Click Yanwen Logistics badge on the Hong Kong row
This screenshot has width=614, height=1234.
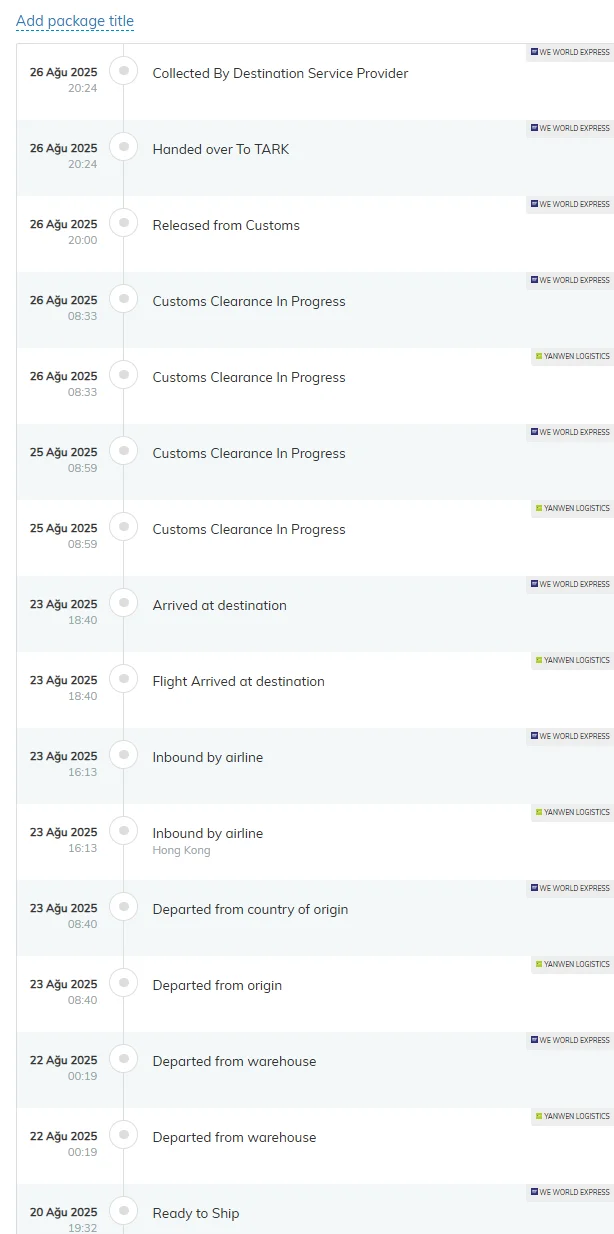[x=572, y=812]
